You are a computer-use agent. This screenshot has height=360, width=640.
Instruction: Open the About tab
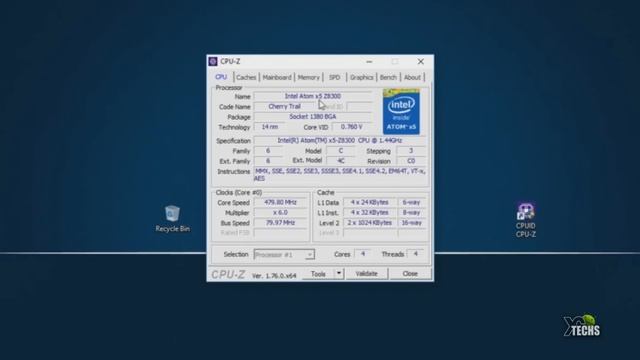412,77
